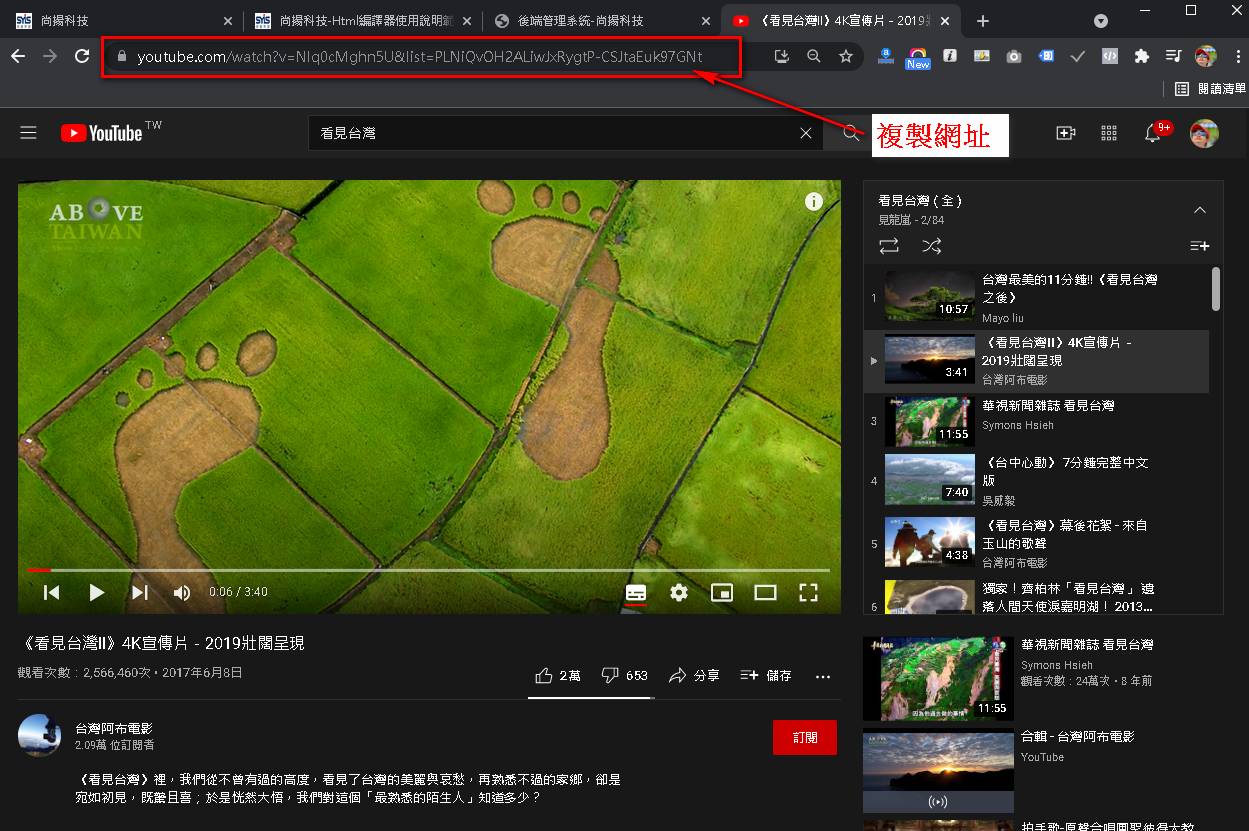1249x831 pixels.
Task: Toggle playlist shuffle button
Action: point(931,245)
